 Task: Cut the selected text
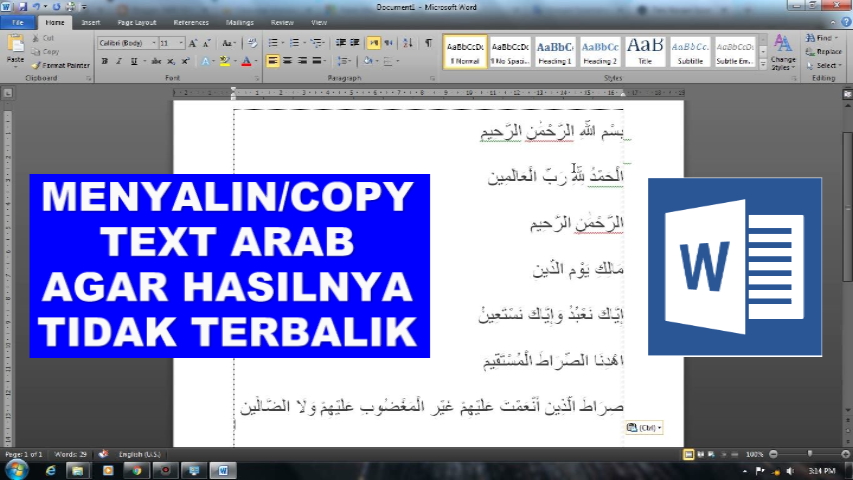click(43, 38)
